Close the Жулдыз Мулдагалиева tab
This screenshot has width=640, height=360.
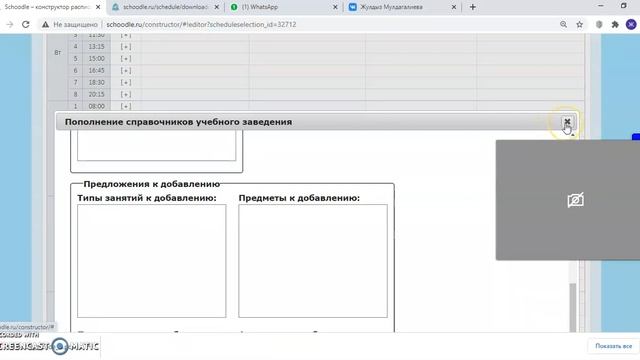[453, 7]
